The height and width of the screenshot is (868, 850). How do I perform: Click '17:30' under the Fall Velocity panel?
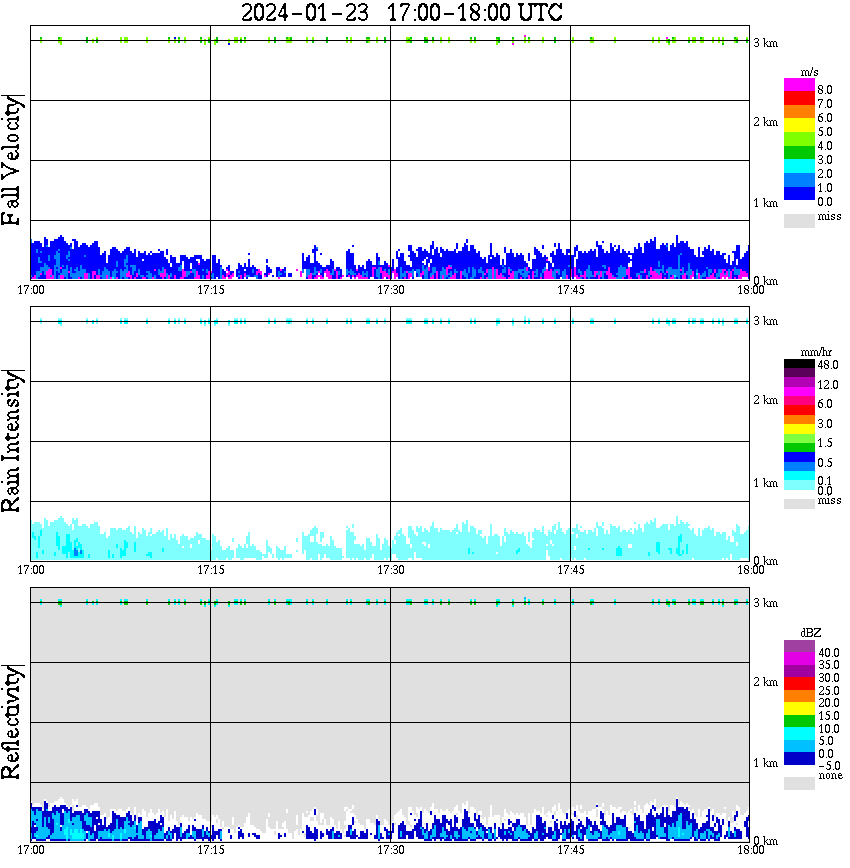pos(391,290)
